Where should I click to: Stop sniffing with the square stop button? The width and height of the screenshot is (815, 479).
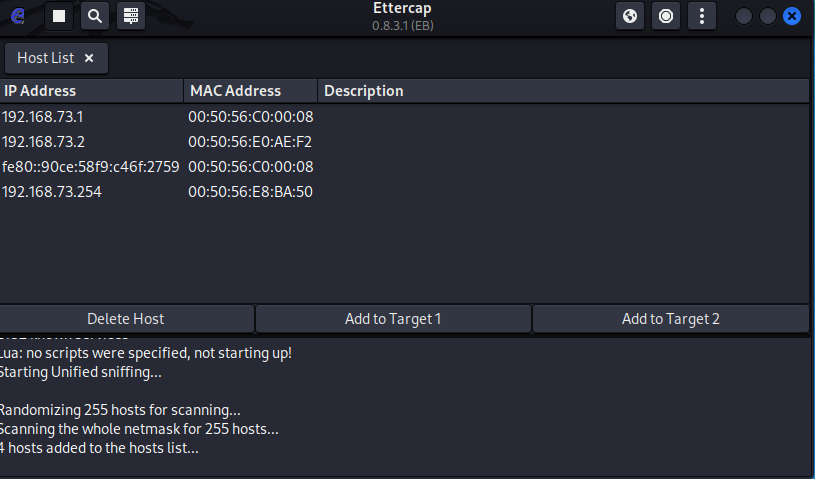click(x=59, y=17)
